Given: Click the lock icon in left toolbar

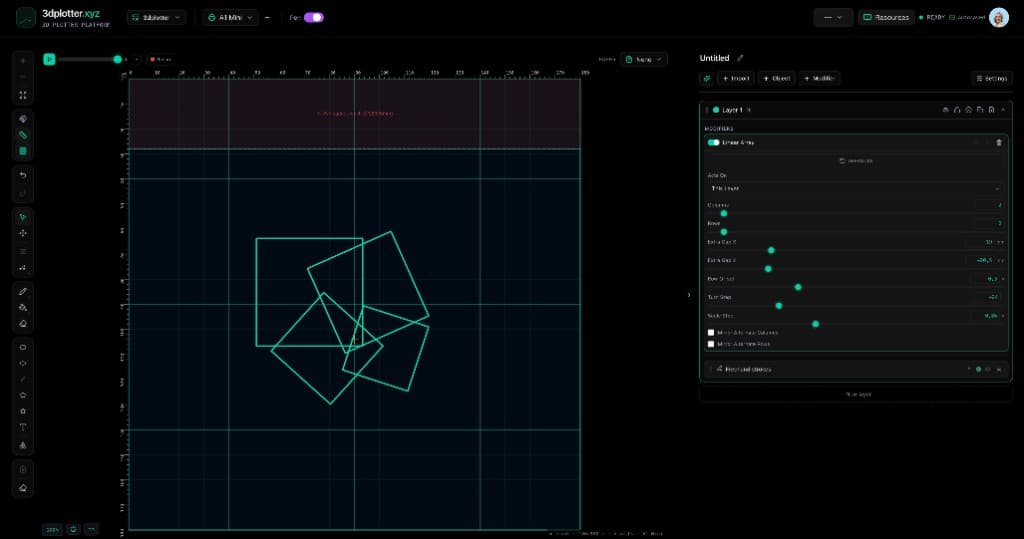Looking at the screenshot, I should point(23,469).
